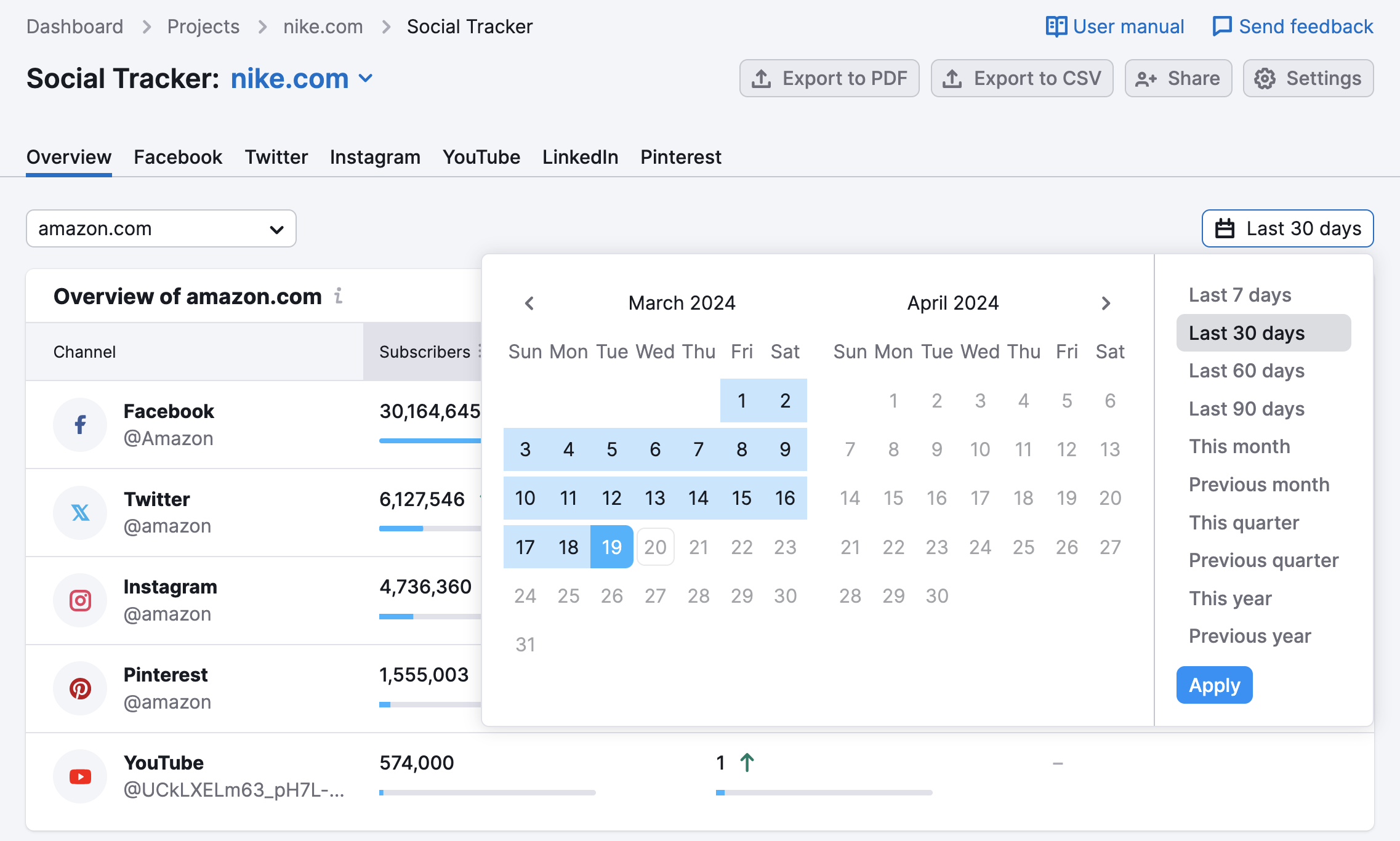The width and height of the screenshot is (1400, 841).
Task: Click the Facebook subscribers progress bar
Action: tap(430, 441)
